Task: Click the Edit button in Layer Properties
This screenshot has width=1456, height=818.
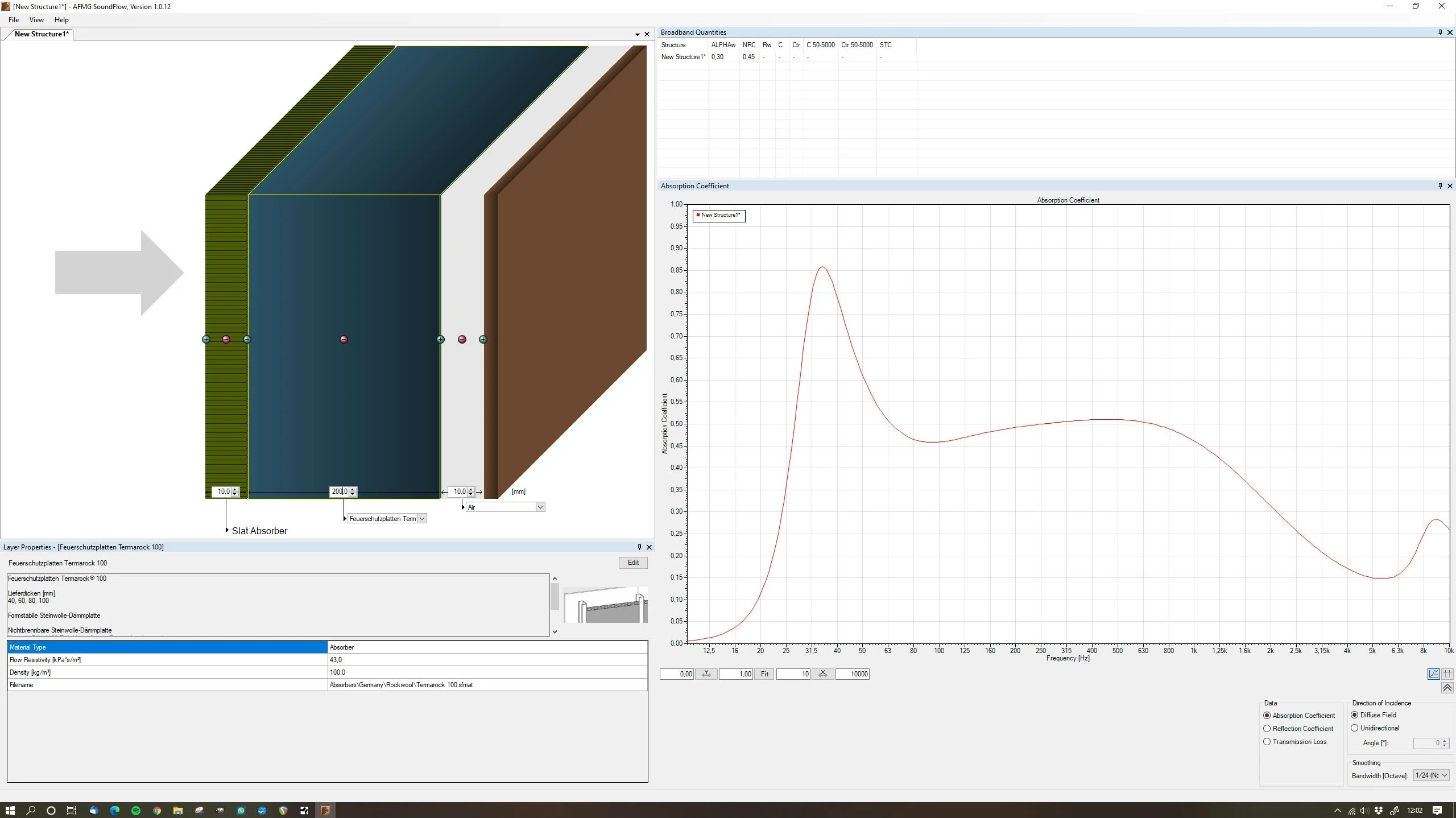Action: (x=633, y=563)
